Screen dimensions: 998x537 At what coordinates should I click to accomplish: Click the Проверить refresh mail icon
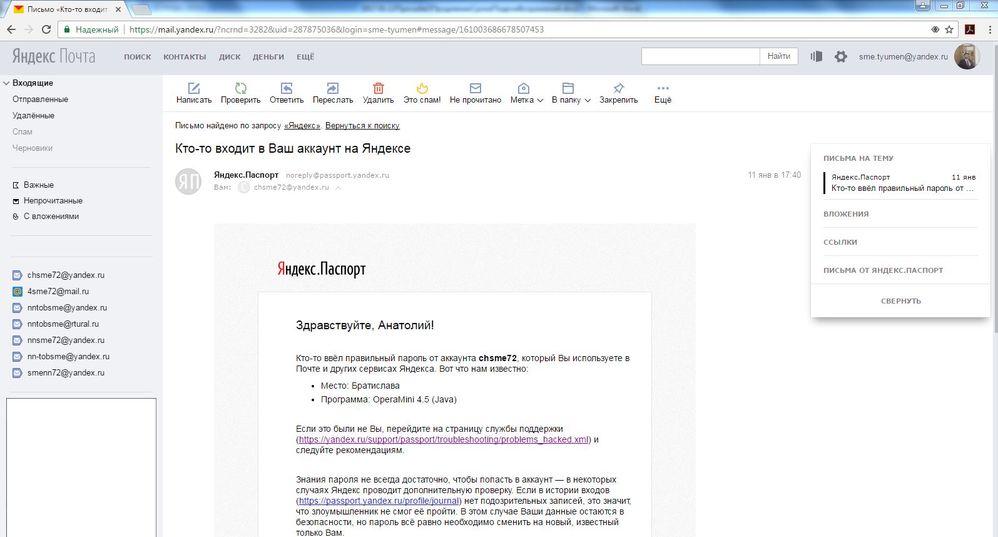tap(241, 88)
